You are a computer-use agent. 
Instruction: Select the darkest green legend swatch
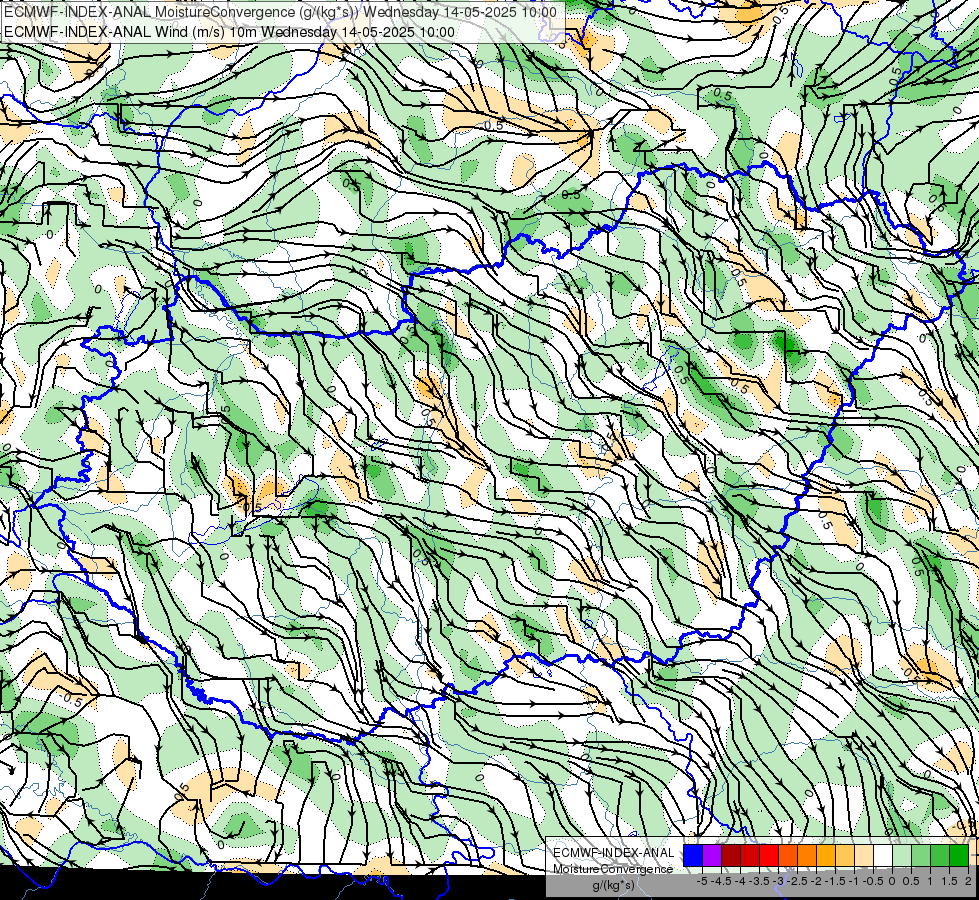tap(959, 855)
